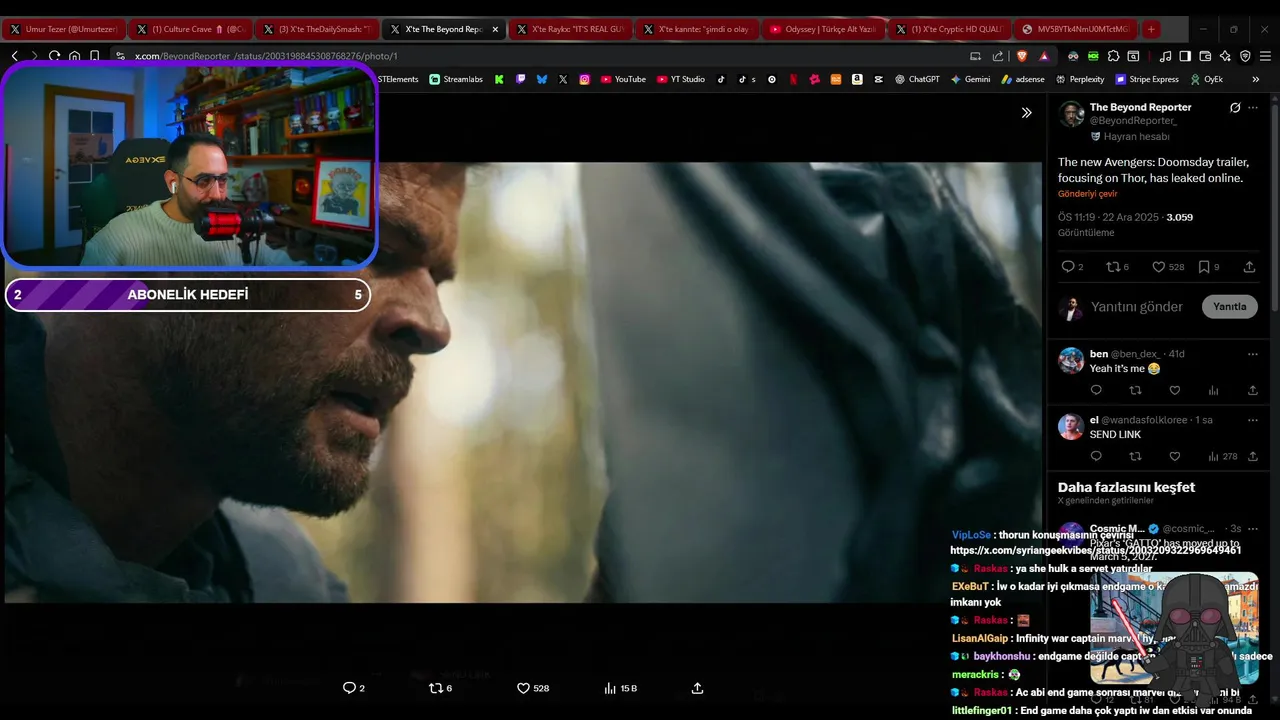Open the browser hamburger main menu
The width and height of the screenshot is (1280, 720).
pyautogui.click(x=1265, y=56)
